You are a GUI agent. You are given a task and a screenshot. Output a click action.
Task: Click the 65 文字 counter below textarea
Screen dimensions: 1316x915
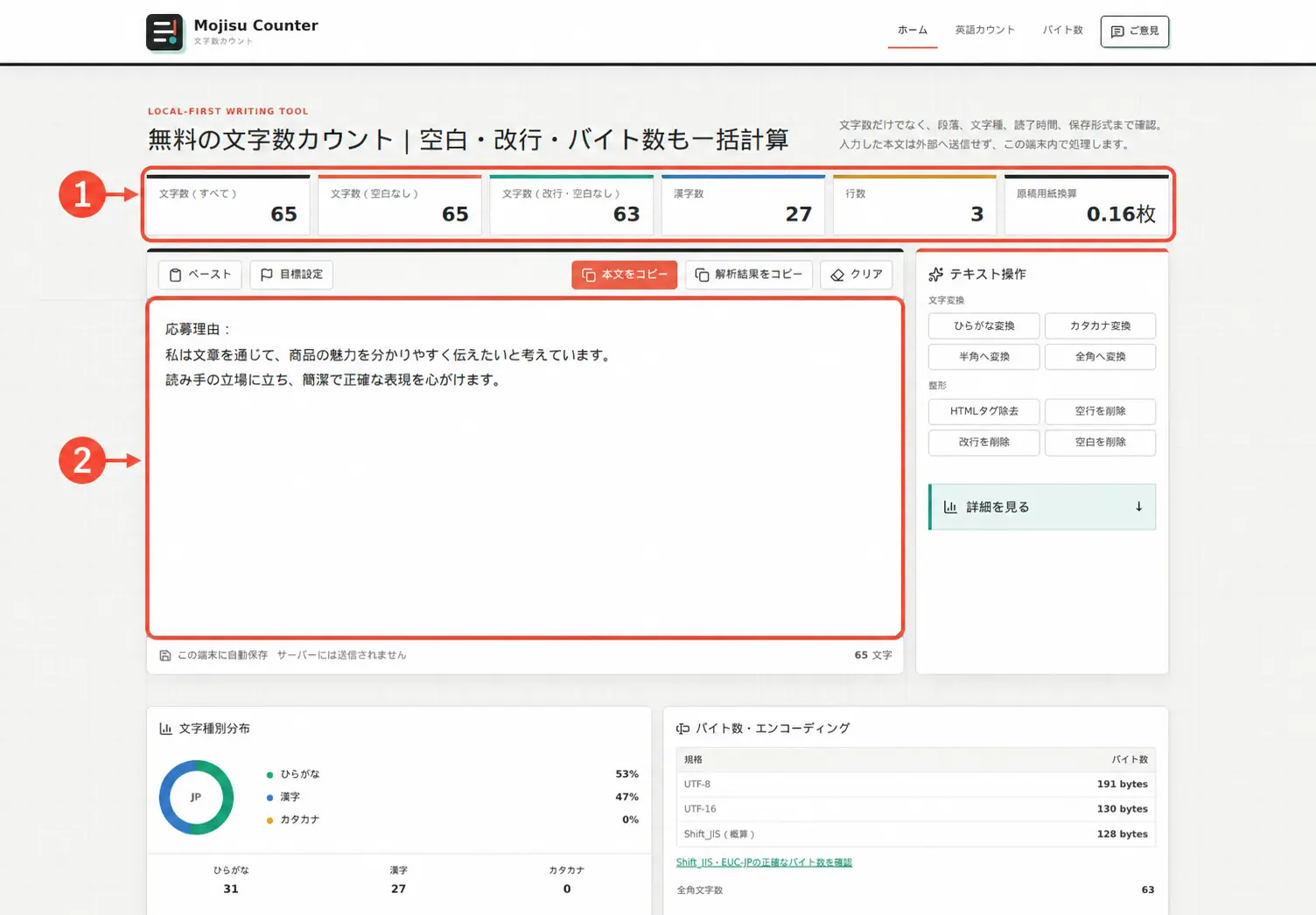[x=873, y=655]
